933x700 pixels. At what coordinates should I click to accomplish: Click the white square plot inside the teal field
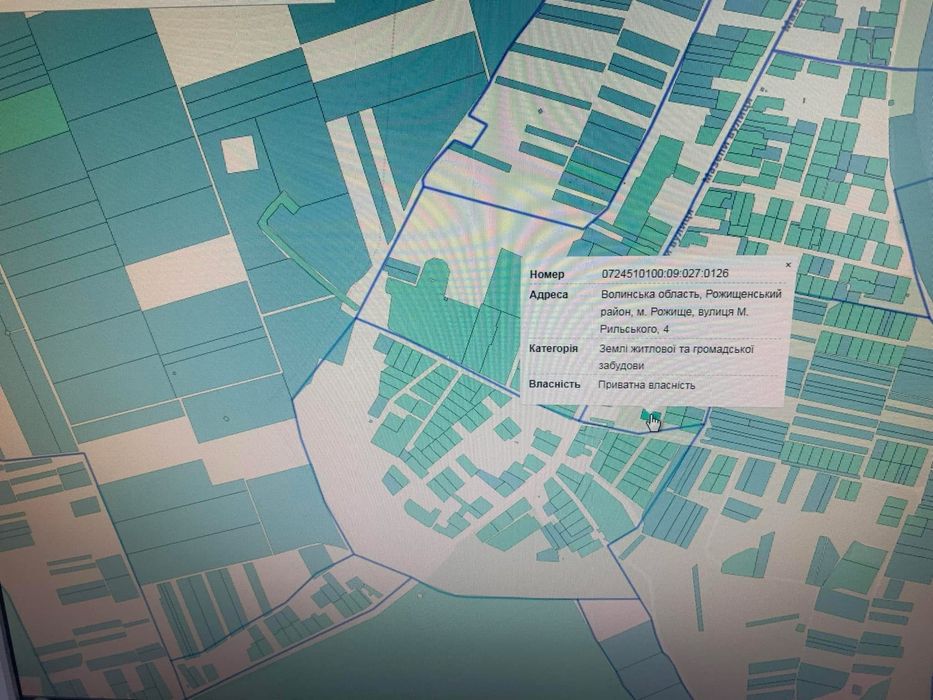coord(239,154)
